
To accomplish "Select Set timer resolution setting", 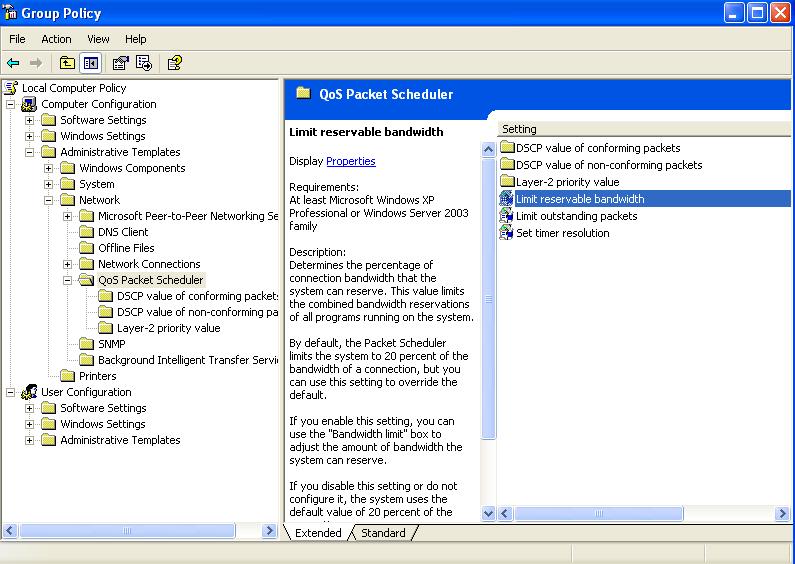I will coord(563,233).
